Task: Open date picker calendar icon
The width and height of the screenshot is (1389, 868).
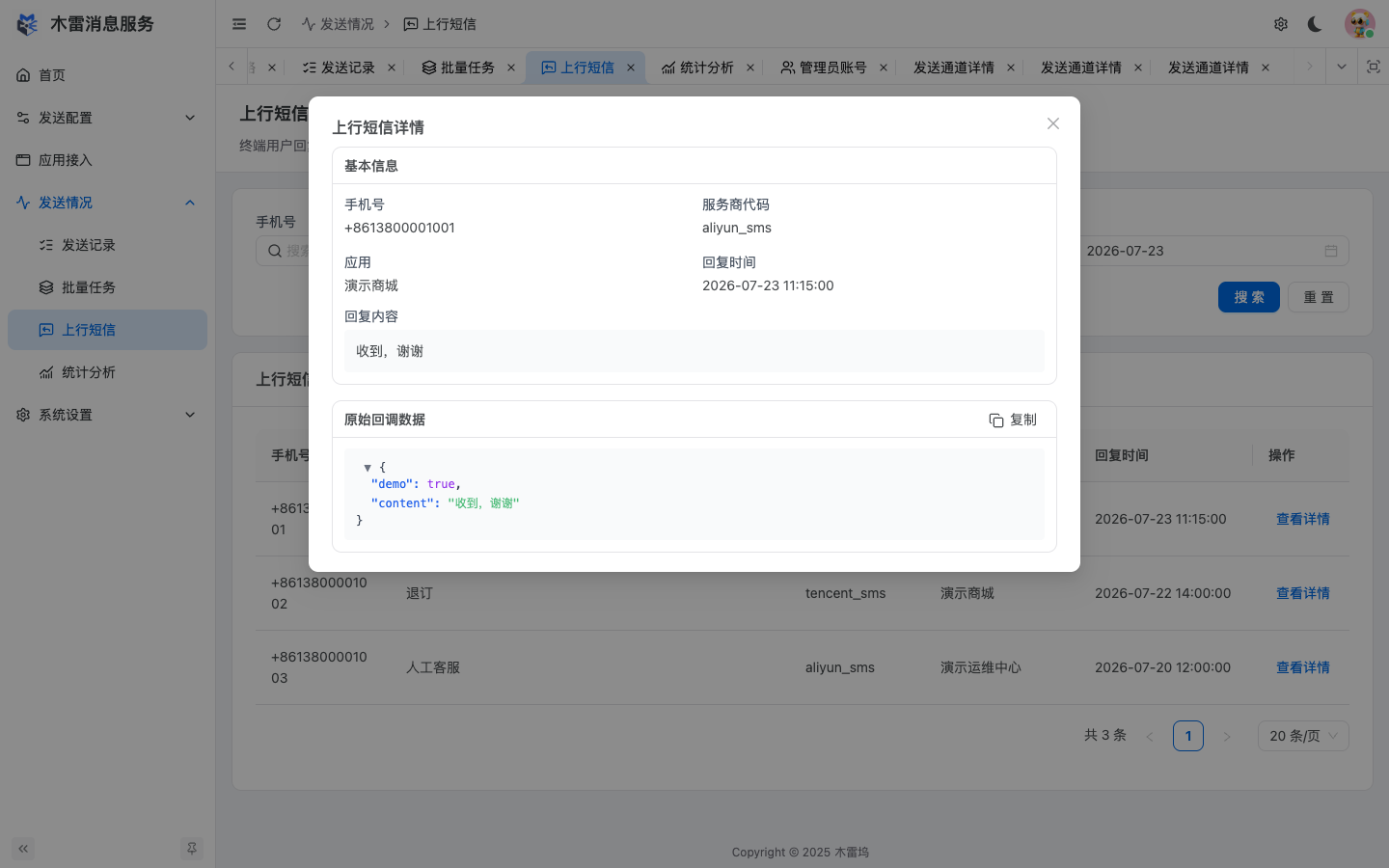Action: [1331, 251]
